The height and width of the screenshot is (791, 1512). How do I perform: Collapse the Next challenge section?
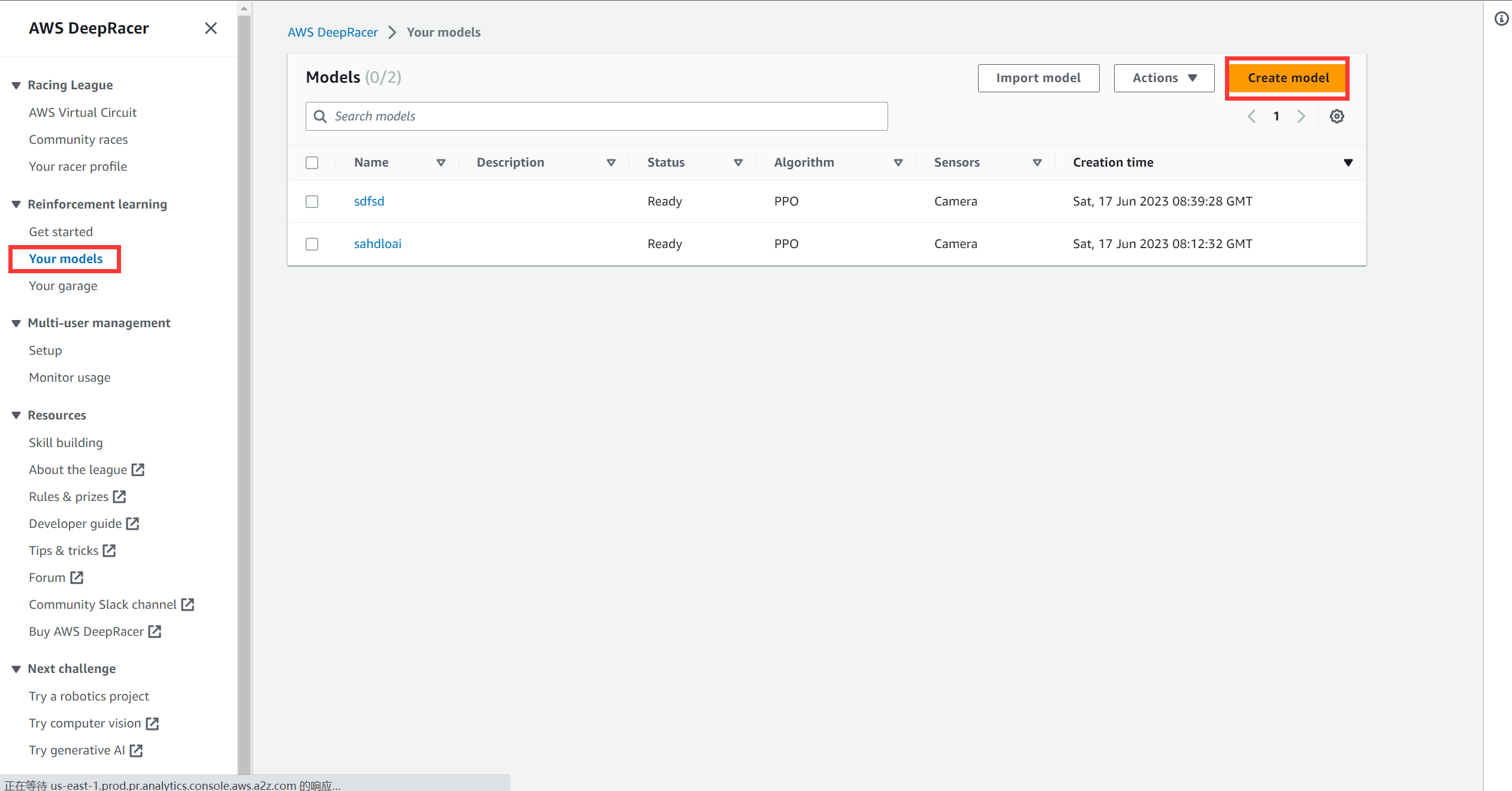[16, 669]
